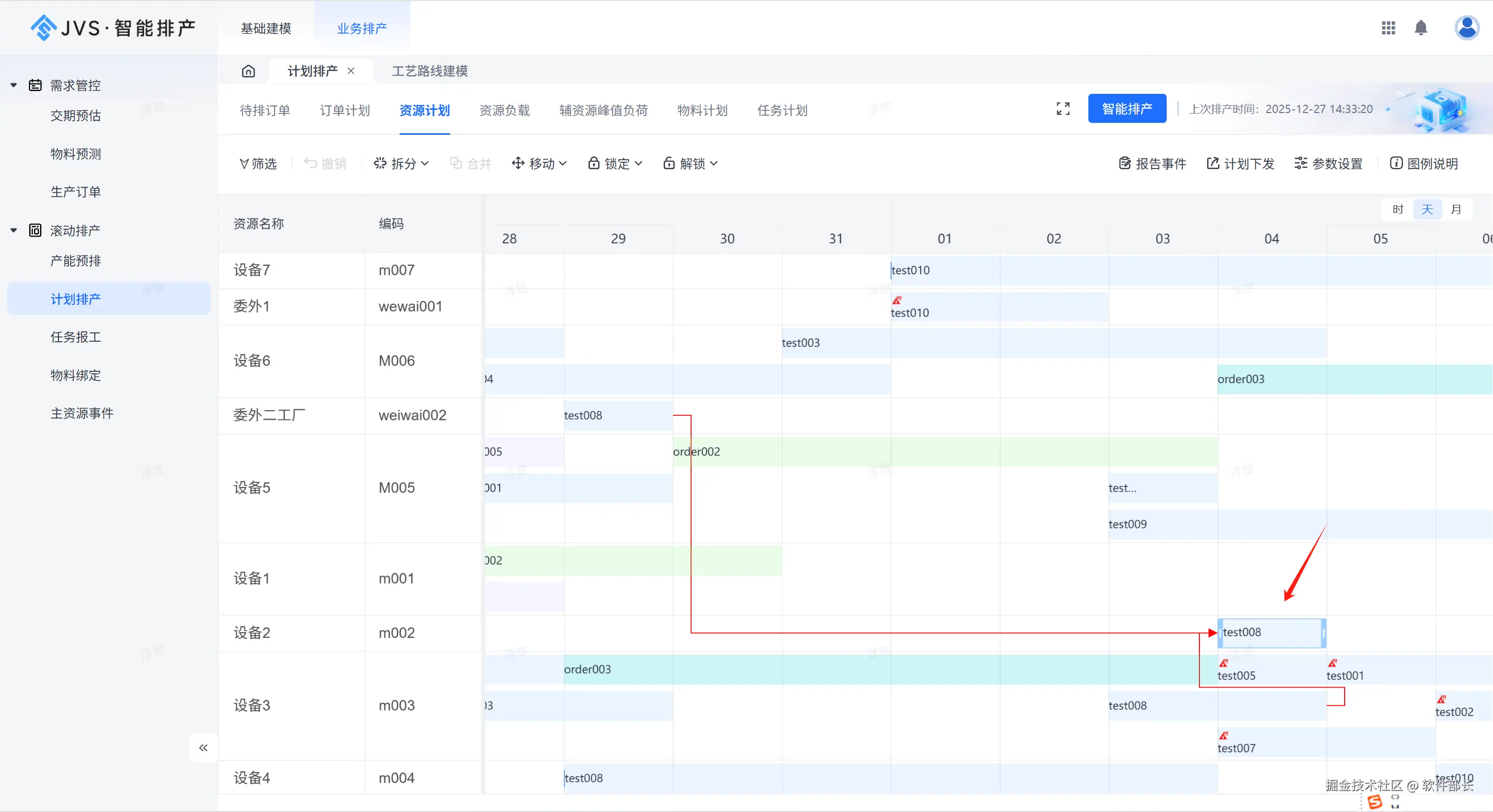Open the apps grid menu
1493x812 pixels.
[x=1388, y=28]
